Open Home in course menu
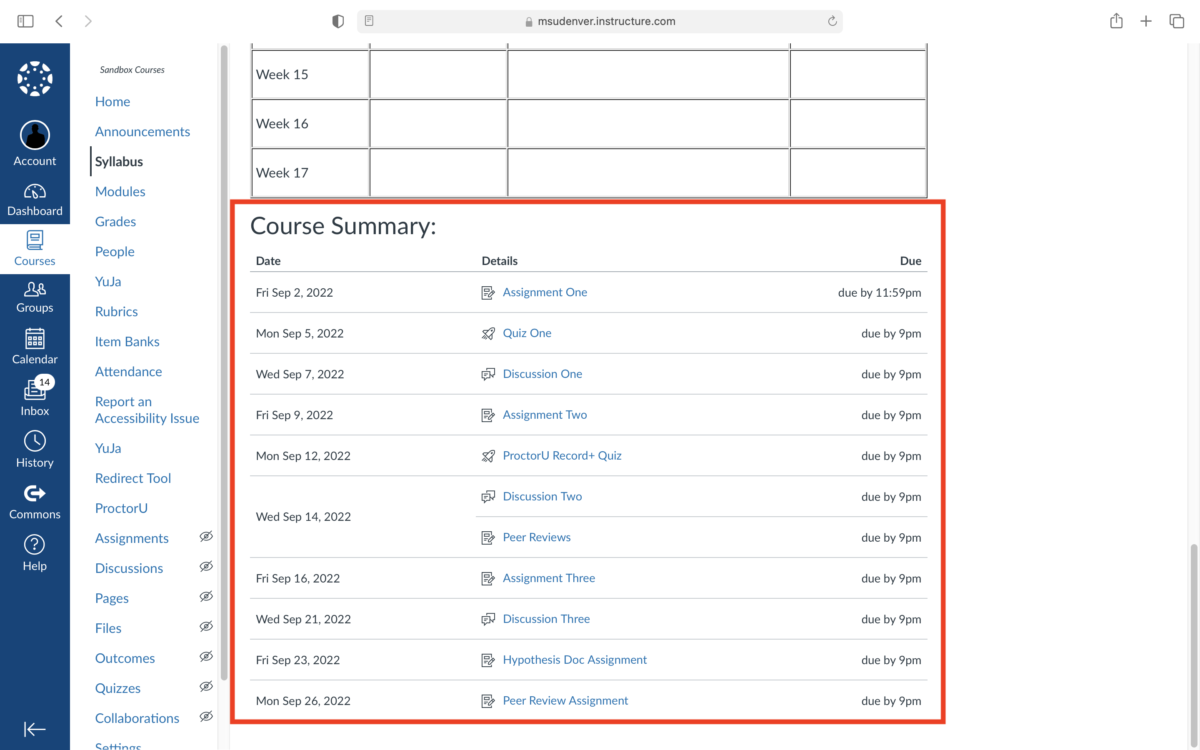 pos(112,101)
